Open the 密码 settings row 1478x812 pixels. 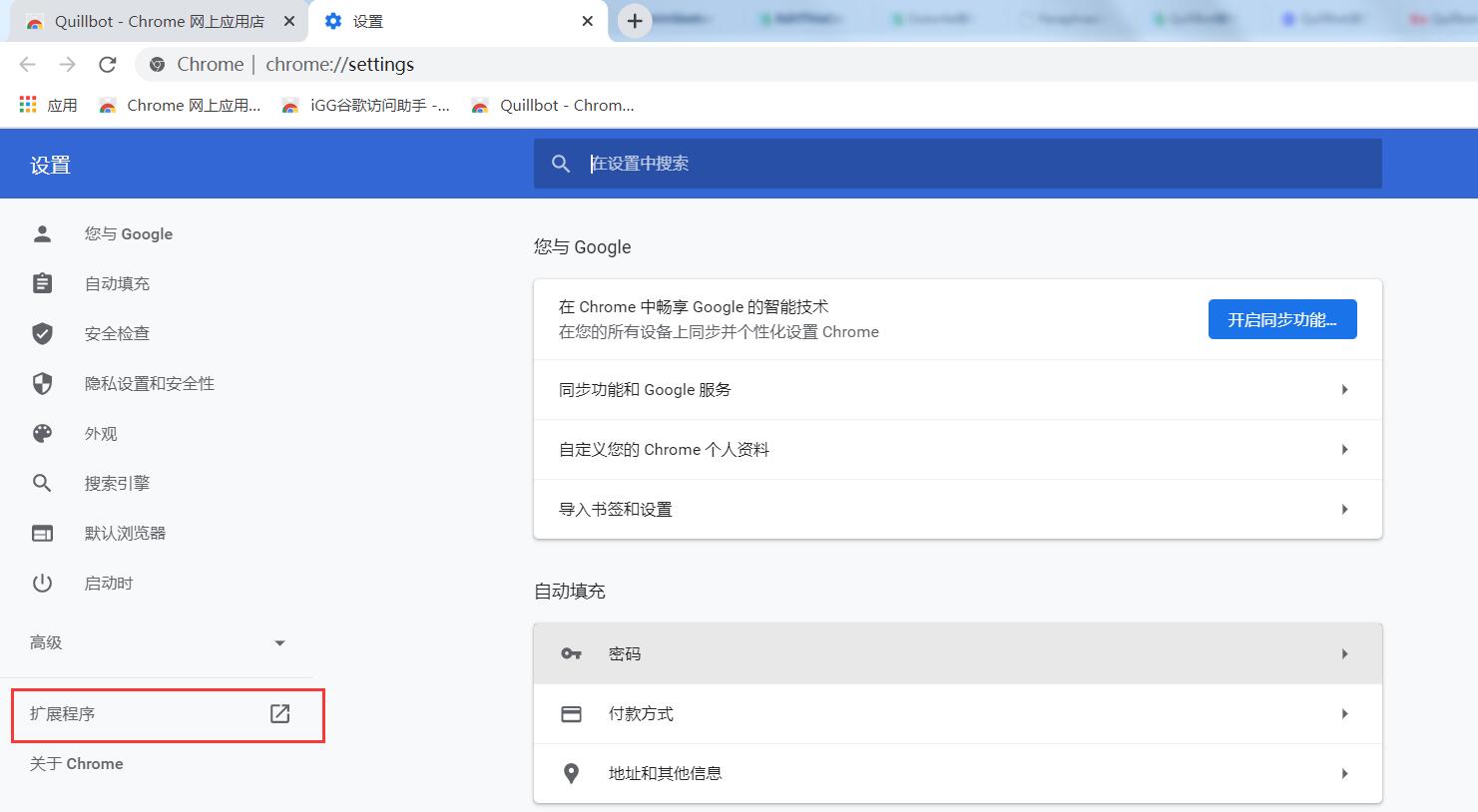click(x=958, y=653)
